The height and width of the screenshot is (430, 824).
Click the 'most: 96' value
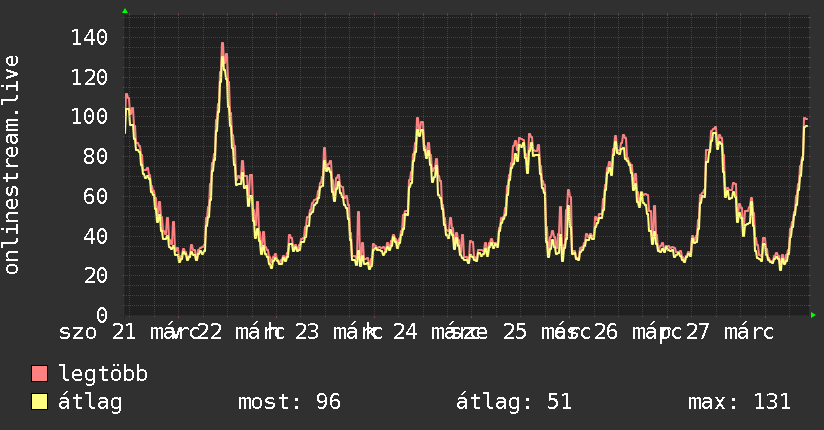[290, 402]
